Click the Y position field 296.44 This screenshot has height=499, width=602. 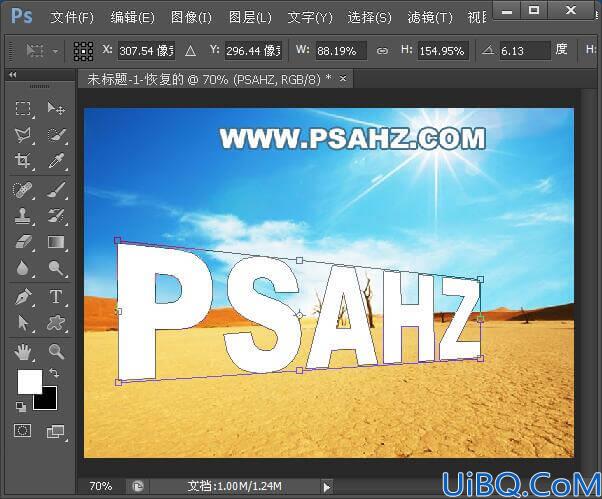click(253, 51)
